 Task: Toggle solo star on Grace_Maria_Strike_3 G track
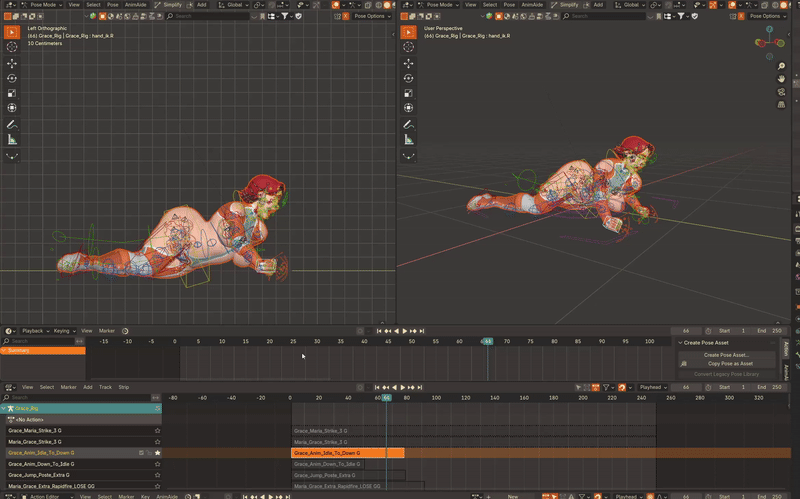tap(157, 431)
